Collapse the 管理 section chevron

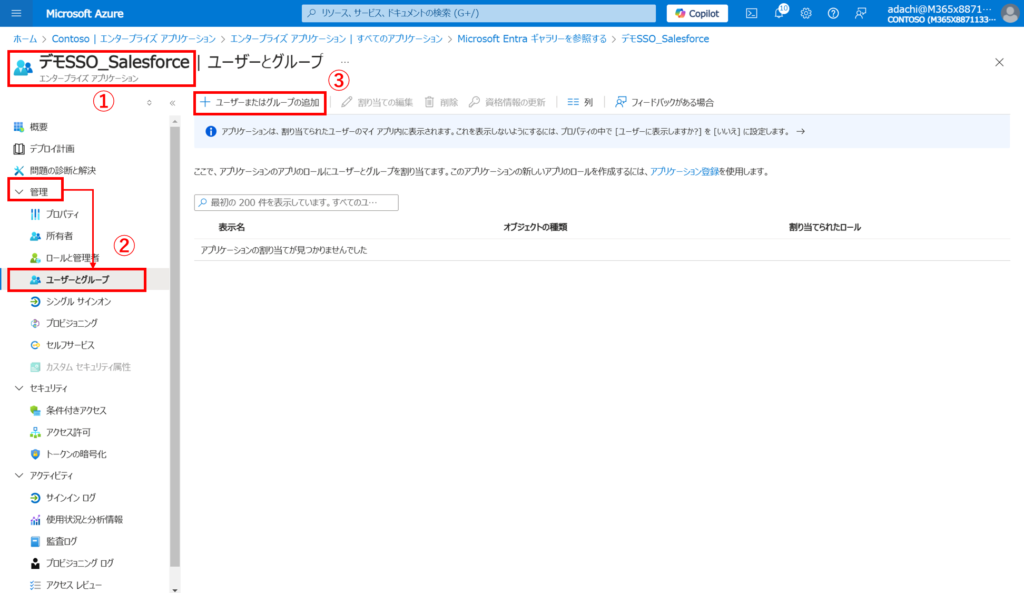19,192
